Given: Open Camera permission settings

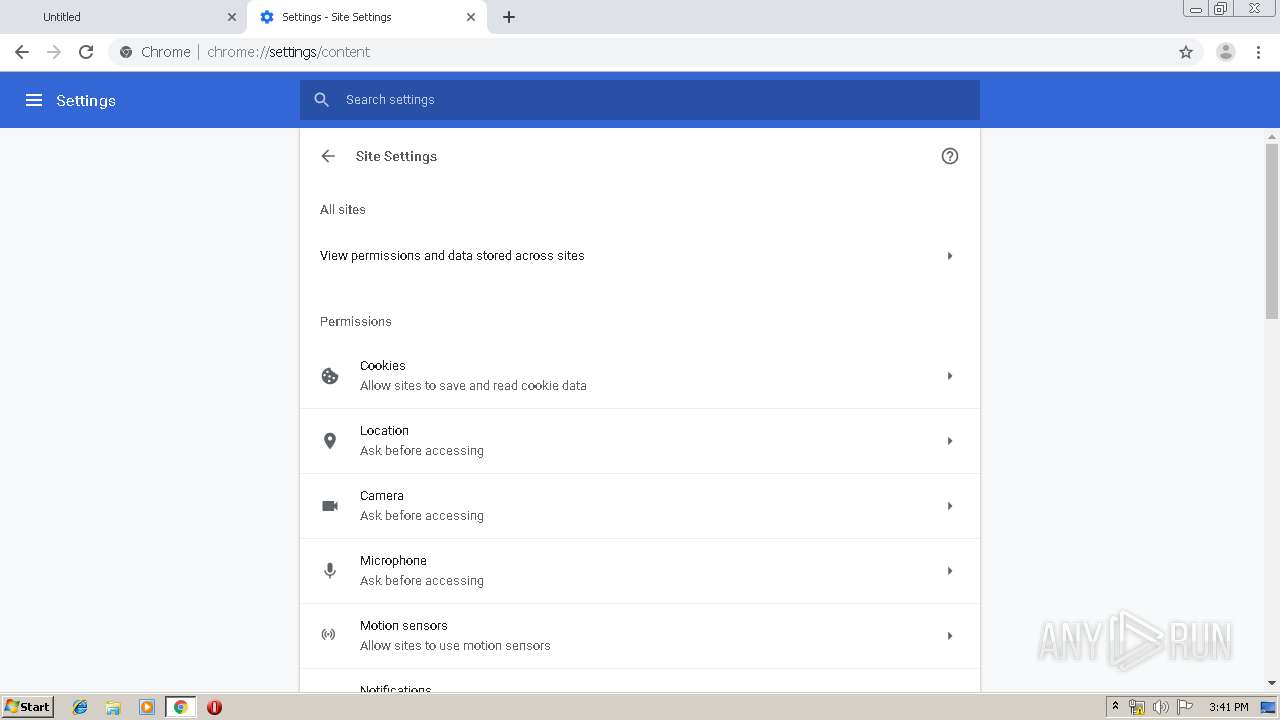Looking at the screenshot, I should point(640,506).
